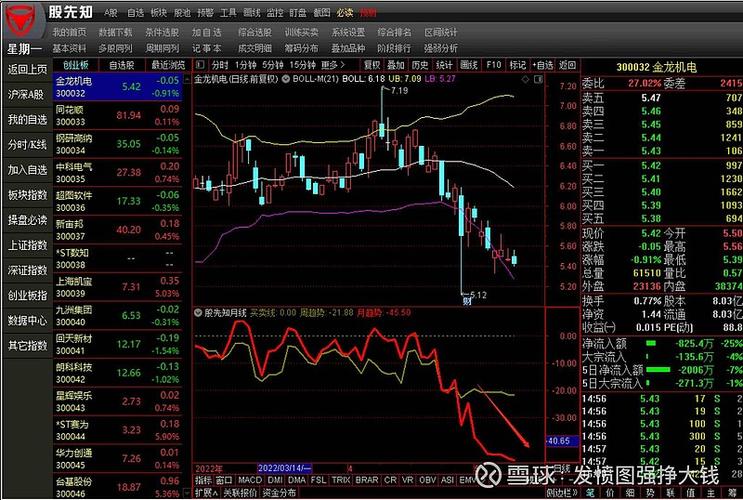743x500 pixels.
Task: Click 我的首页 button
Action: pyautogui.click(x=69, y=33)
